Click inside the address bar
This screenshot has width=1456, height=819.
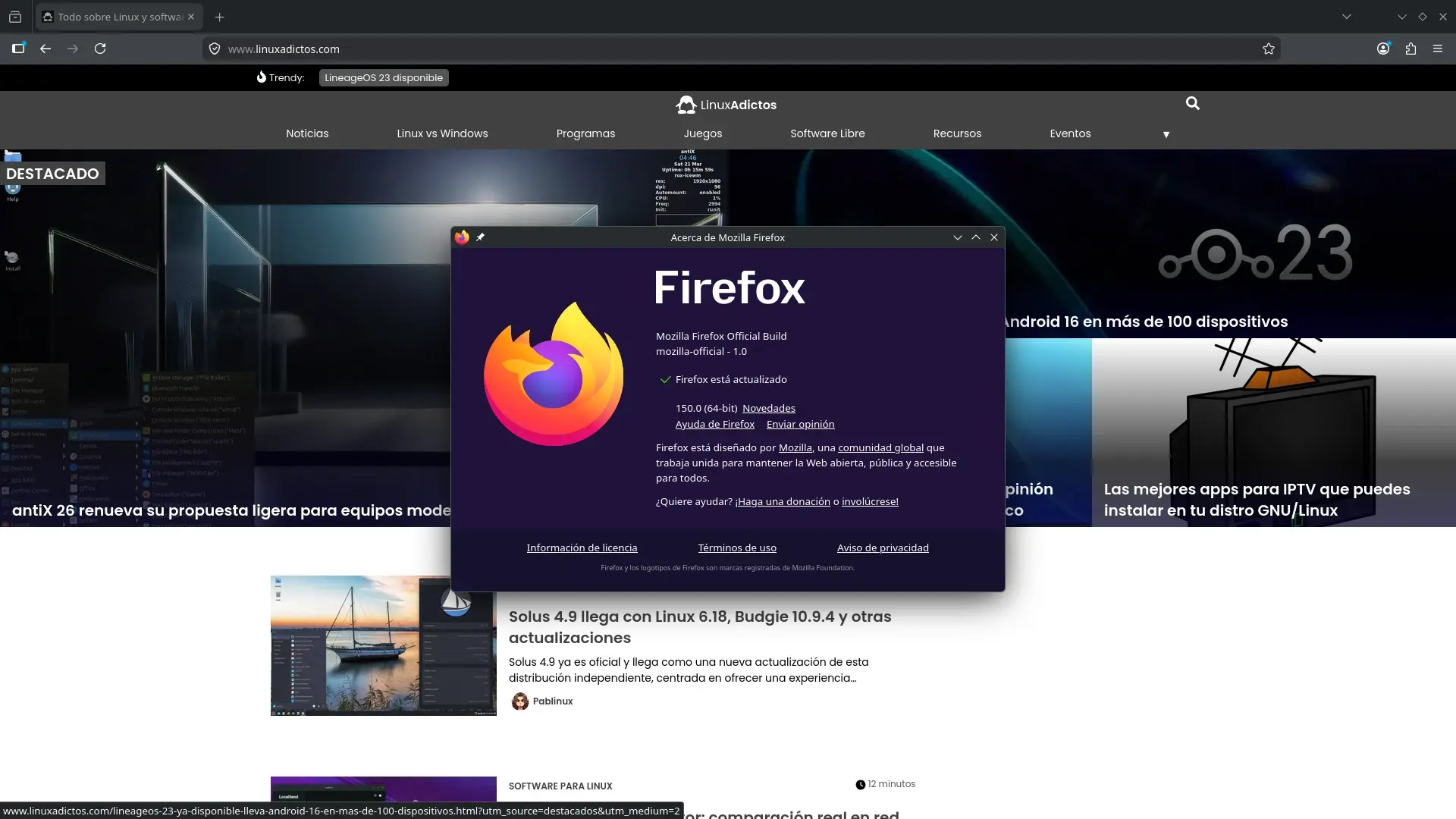[x=531, y=49]
